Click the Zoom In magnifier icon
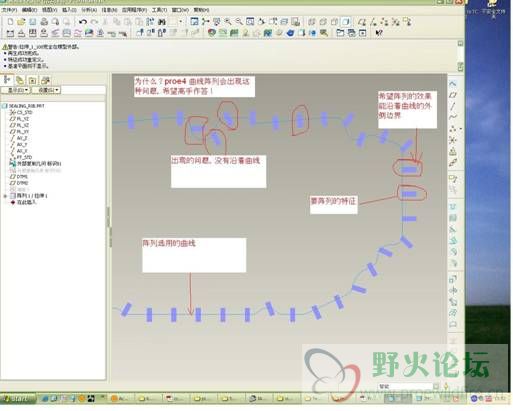The image size is (513, 411). [x=228, y=22]
